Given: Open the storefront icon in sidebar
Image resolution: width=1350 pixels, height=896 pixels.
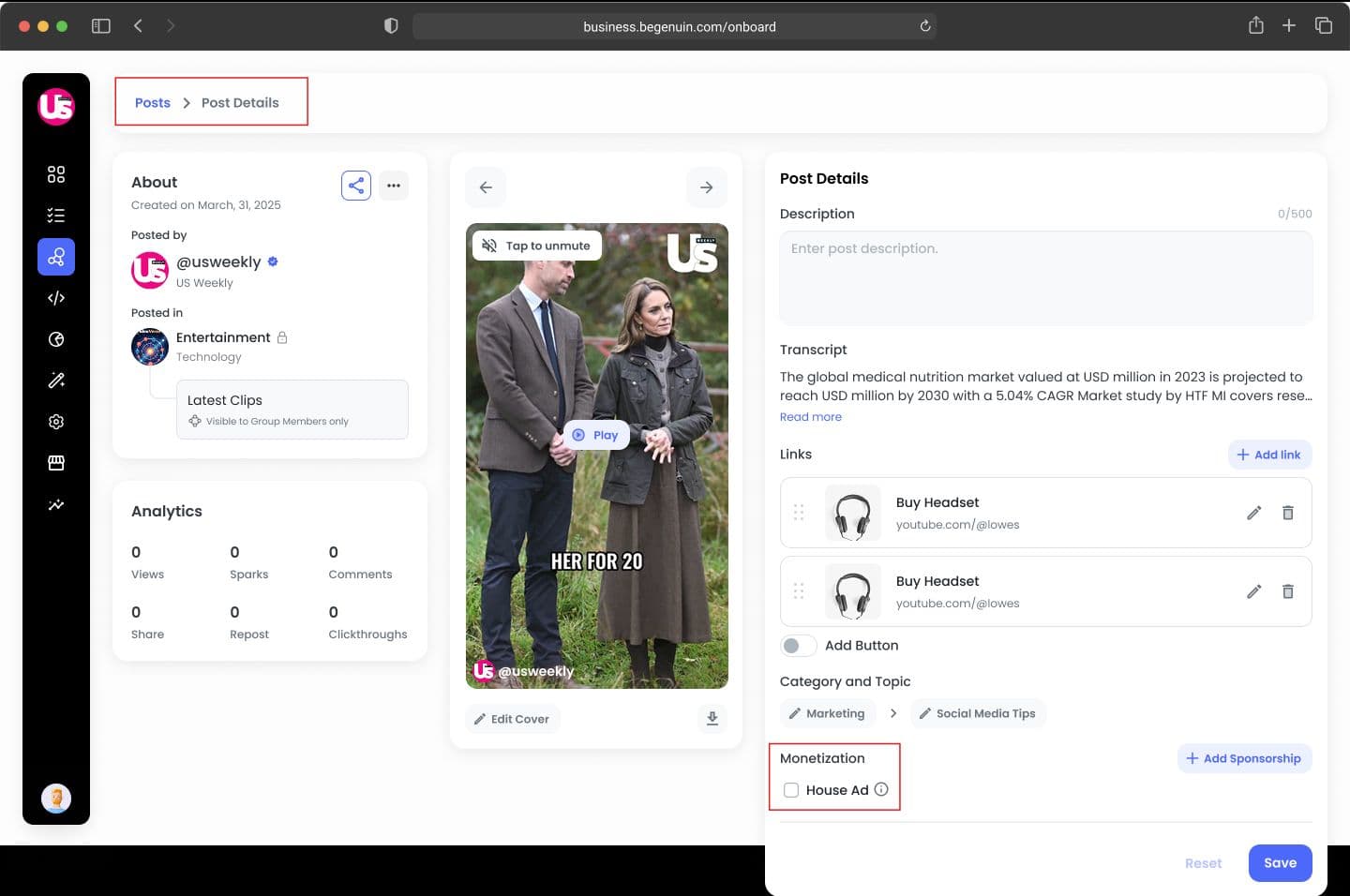Looking at the screenshot, I should click(x=56, y=463).
